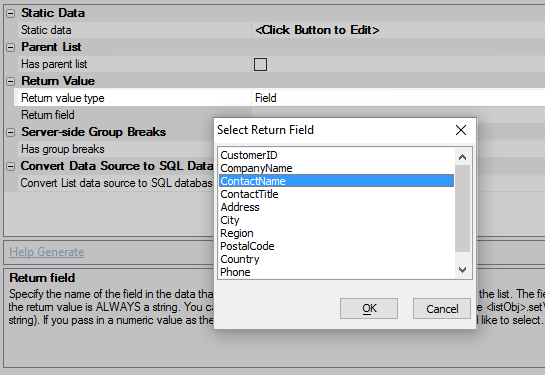Screen dimensions: 545x375
Task: Collapse the Return Value section
Action: pos(11,82)
